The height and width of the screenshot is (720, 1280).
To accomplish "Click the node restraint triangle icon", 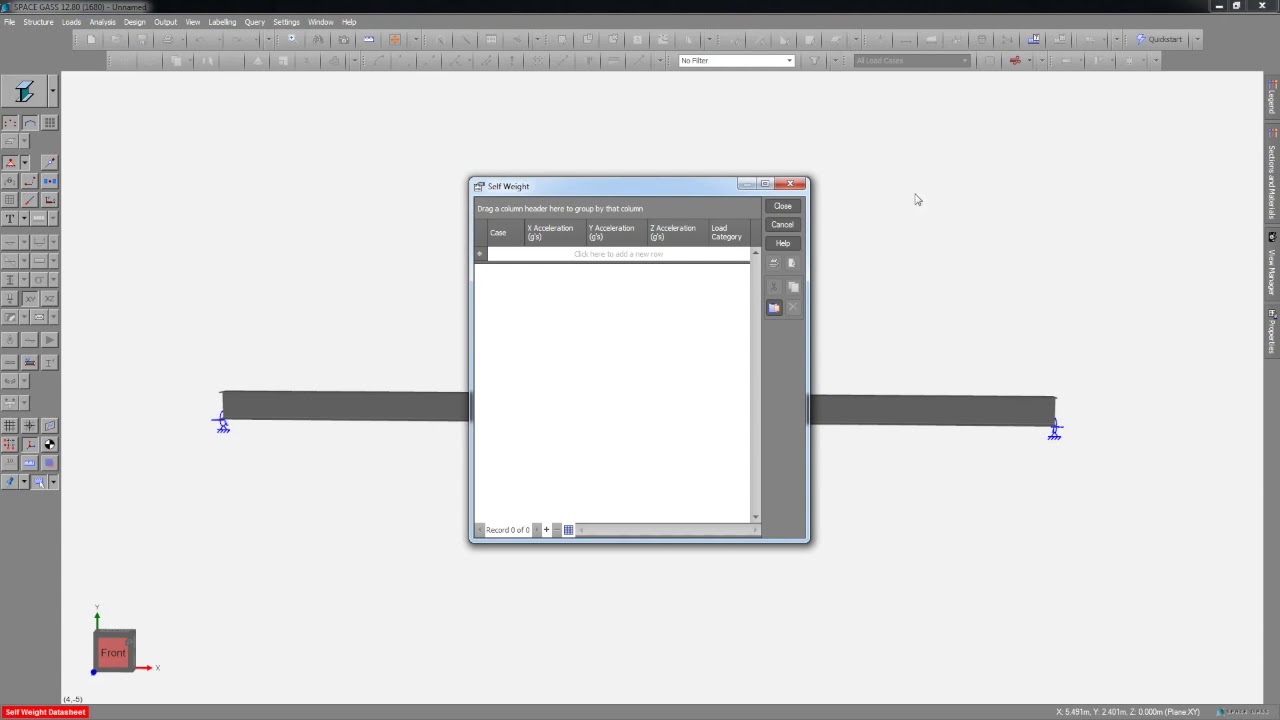I will pyautogui.click(x=10, y=162).
